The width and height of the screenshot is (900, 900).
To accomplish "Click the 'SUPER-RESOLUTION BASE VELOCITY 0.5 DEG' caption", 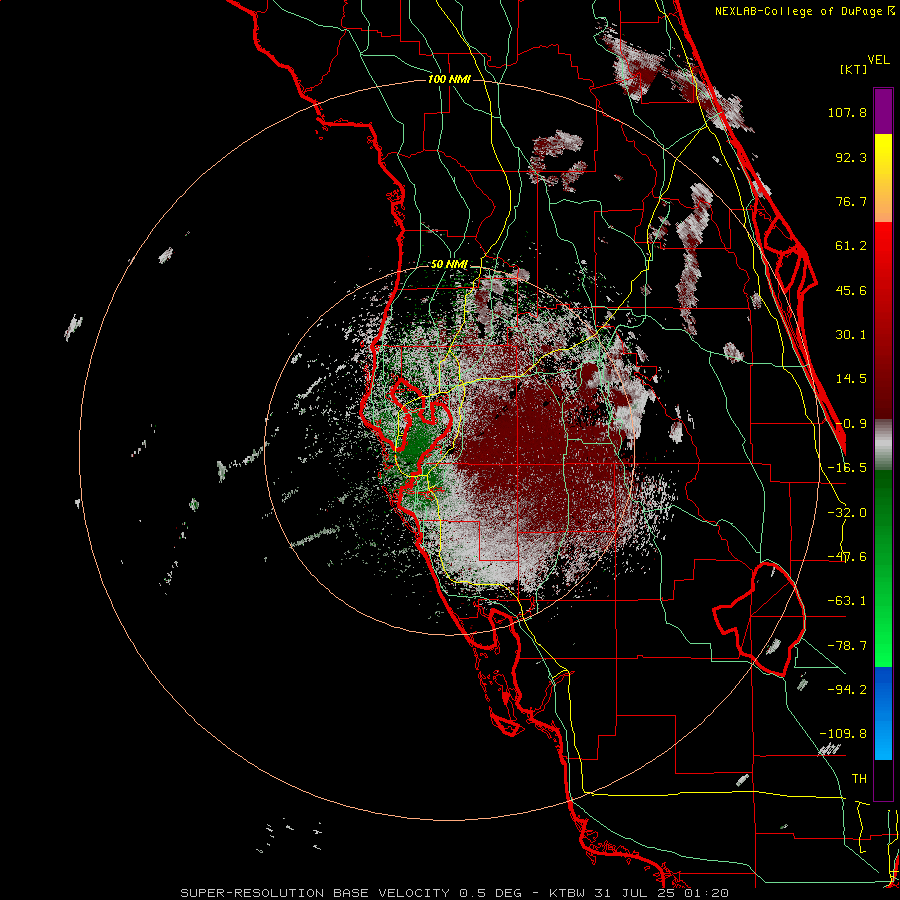I will point(351,893).
